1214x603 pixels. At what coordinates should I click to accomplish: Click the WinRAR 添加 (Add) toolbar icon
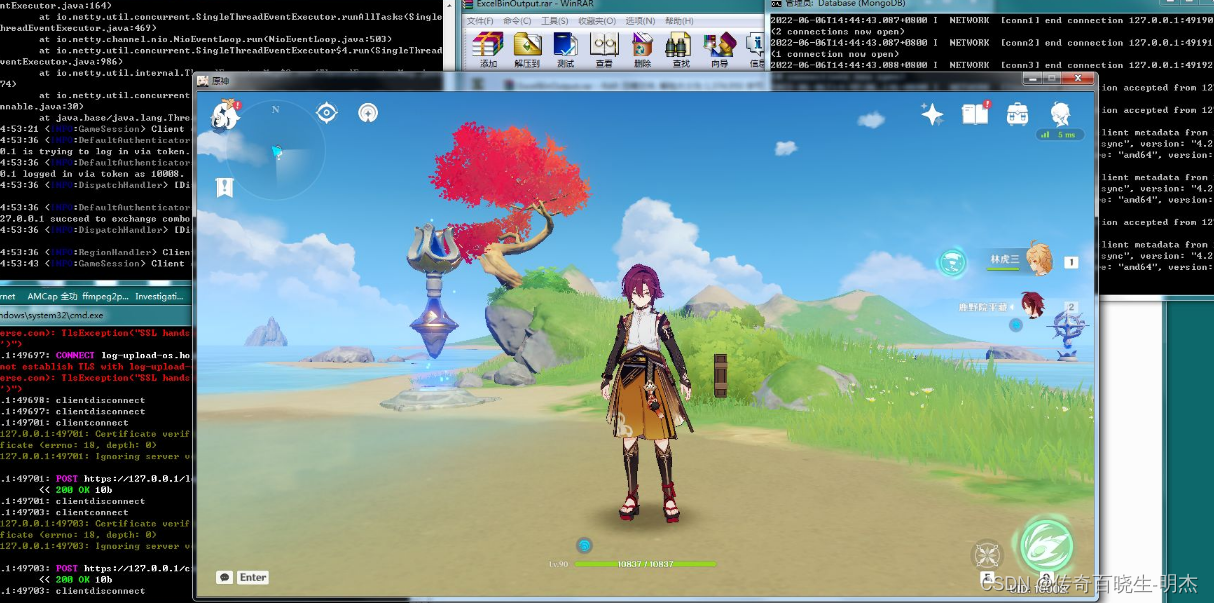pyautogui.click(x=488, y=49)
